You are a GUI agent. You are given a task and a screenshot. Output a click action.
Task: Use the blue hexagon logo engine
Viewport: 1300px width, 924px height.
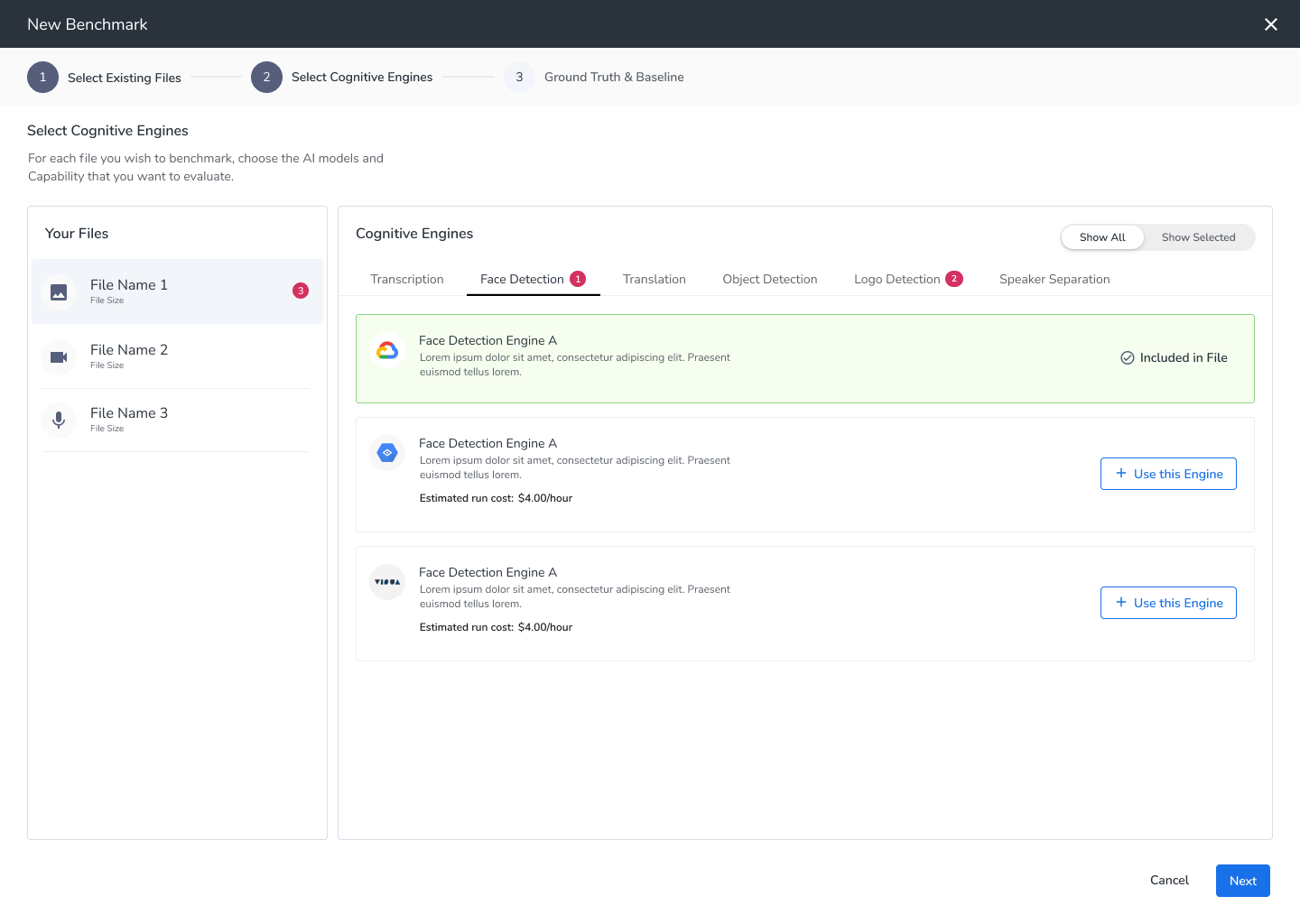(1168, 474)
